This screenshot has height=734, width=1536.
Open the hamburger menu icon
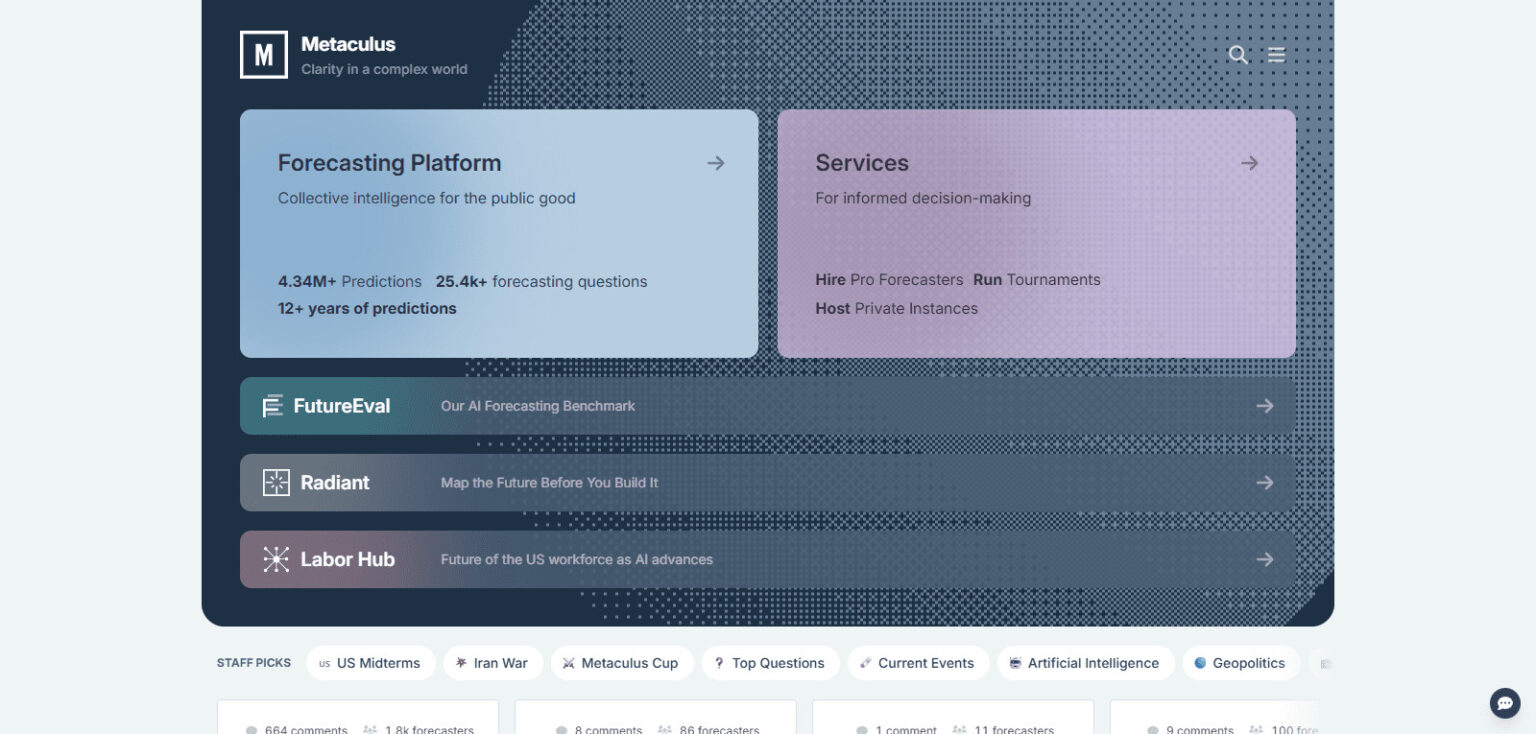pos(1276,55)
